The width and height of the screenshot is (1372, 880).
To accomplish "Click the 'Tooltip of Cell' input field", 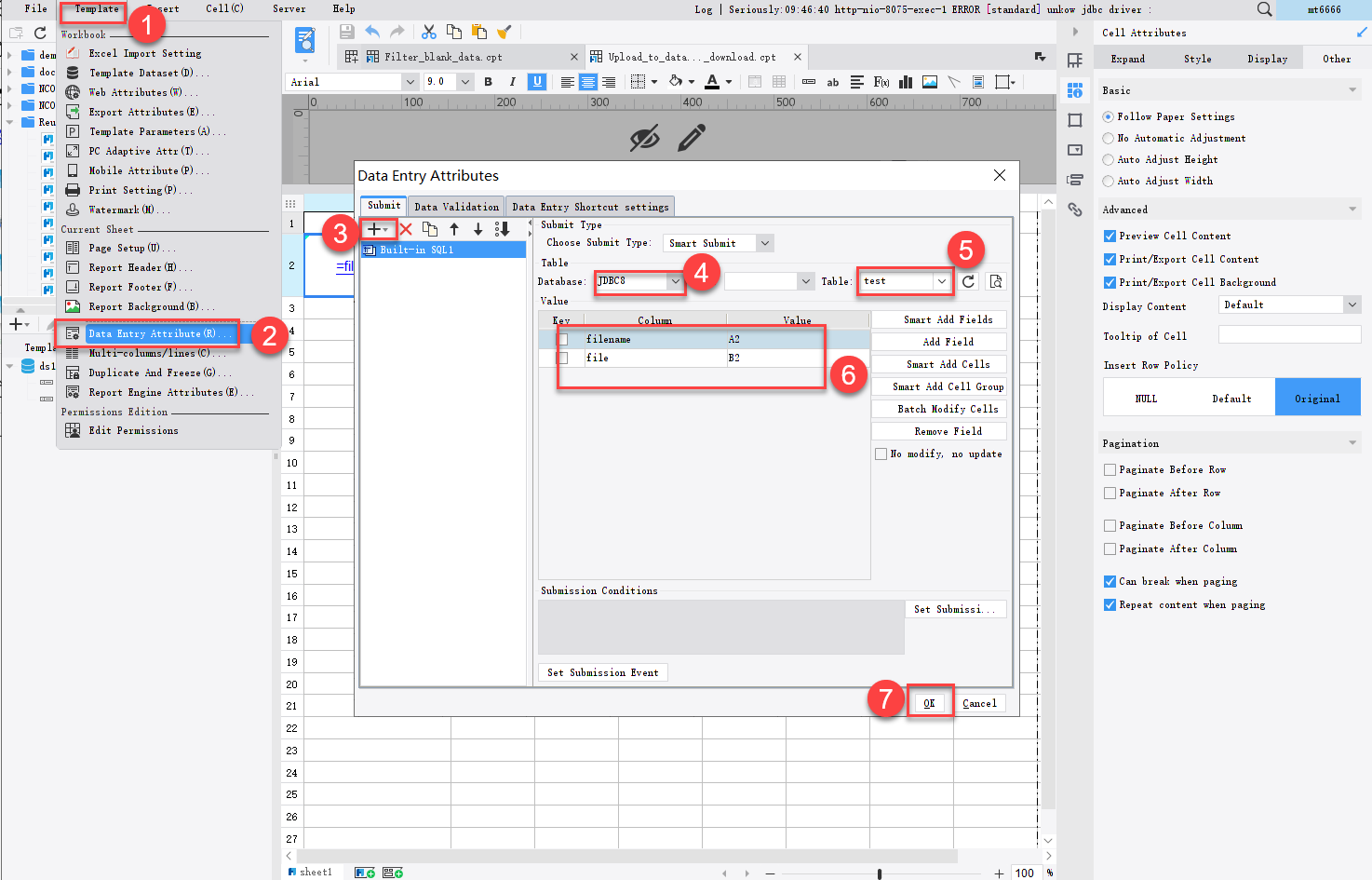I will click(x=1289, y=334).
